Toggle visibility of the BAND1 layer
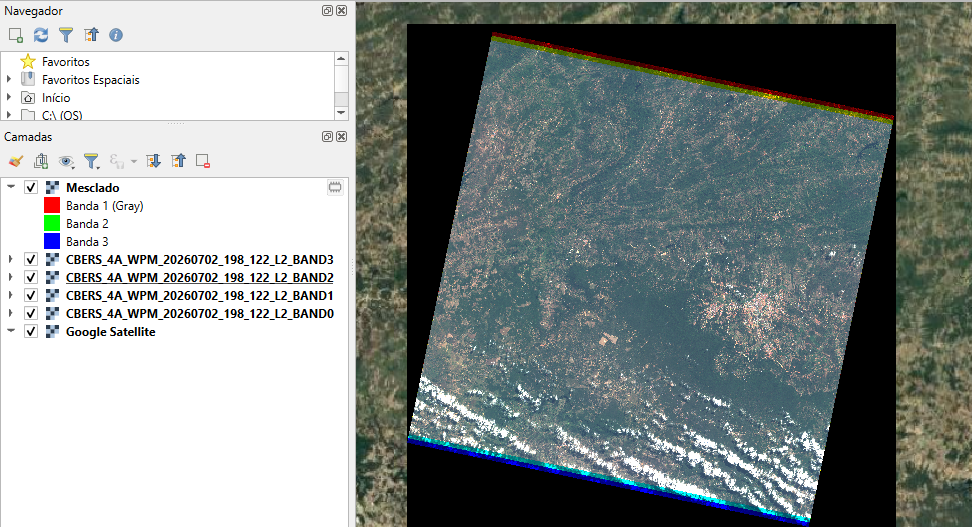Screen dimensions: 972x527 pos(31,295)
